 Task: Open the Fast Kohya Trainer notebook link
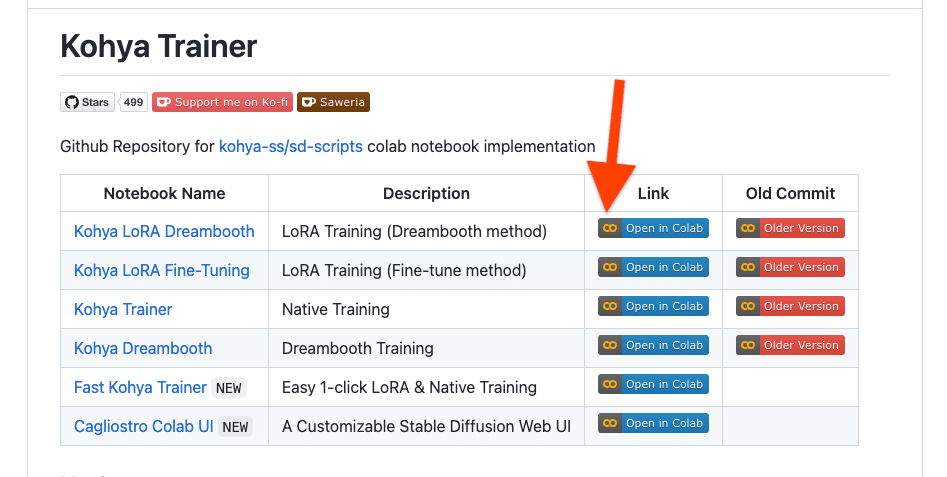[140, 387]
